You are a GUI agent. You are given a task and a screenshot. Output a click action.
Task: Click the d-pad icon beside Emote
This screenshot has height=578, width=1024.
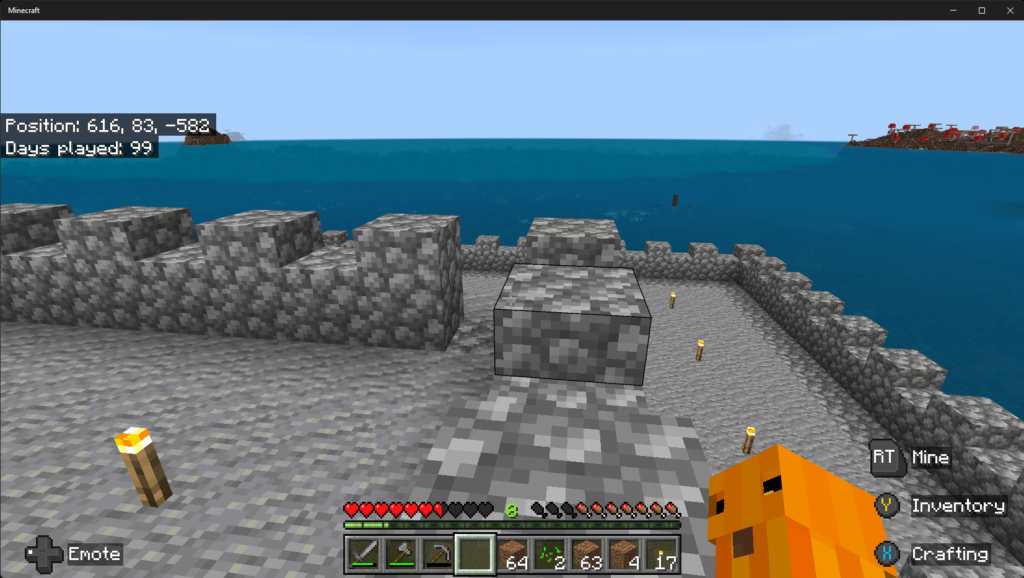coord(44,553)
